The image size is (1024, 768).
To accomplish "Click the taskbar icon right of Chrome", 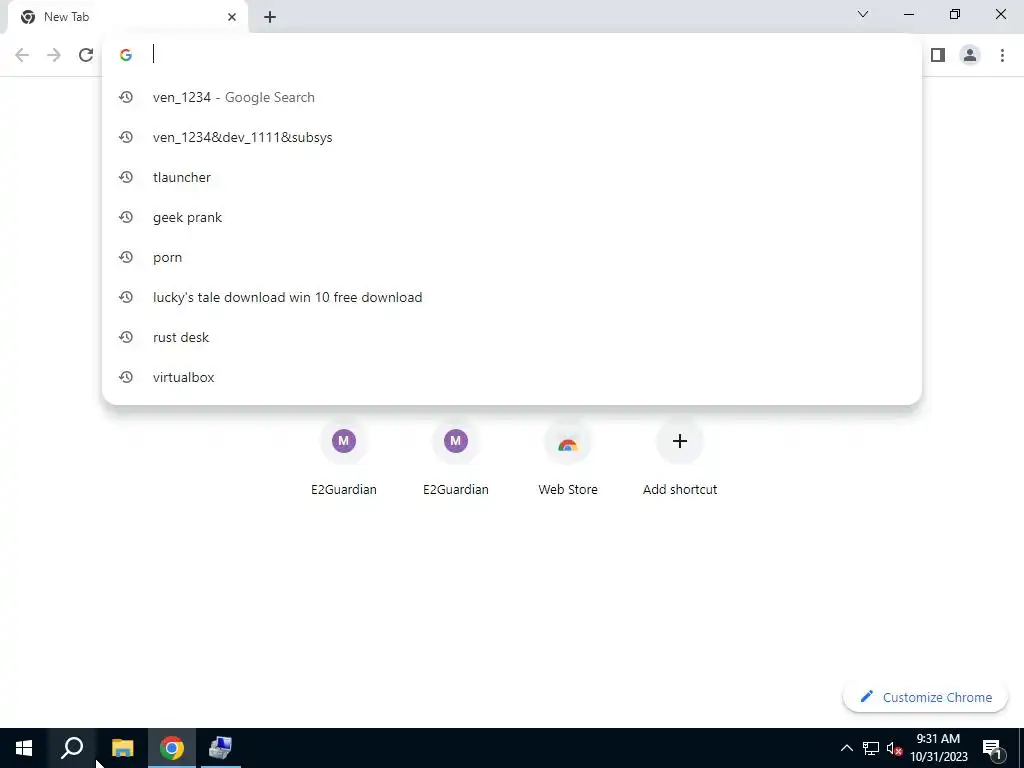I will pyautogui.click(x=220, y=748).
